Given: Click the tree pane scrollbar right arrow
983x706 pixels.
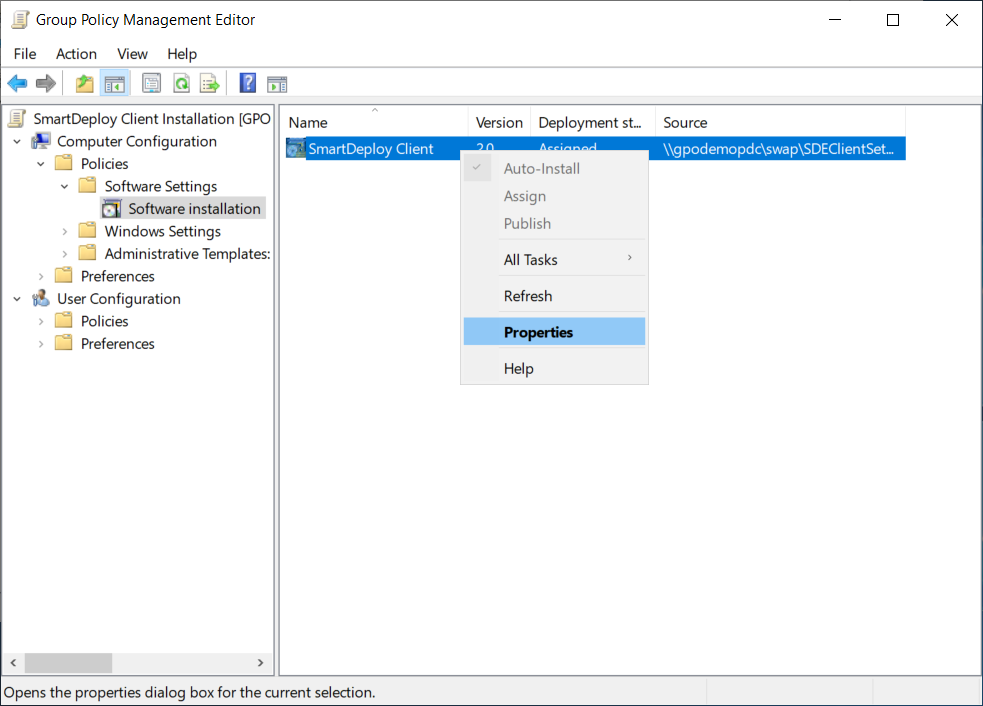Looking at the screenshot, I should pyautogui.click(x=261, y=662).
